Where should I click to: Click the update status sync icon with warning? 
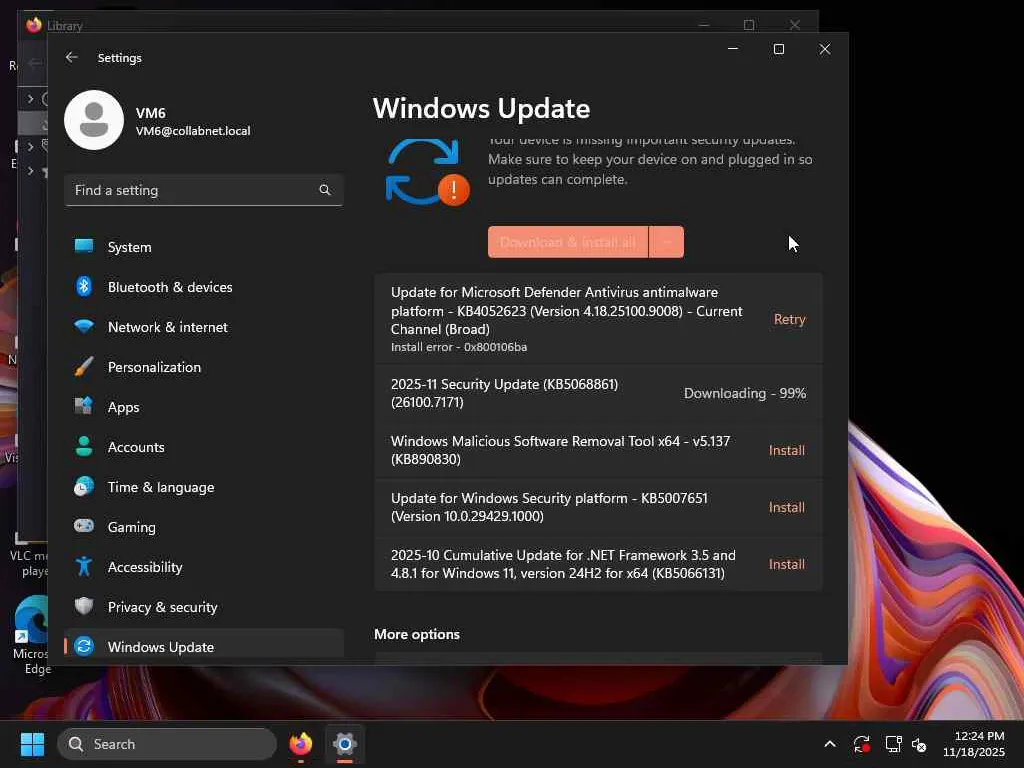click(x=427, y=171)
